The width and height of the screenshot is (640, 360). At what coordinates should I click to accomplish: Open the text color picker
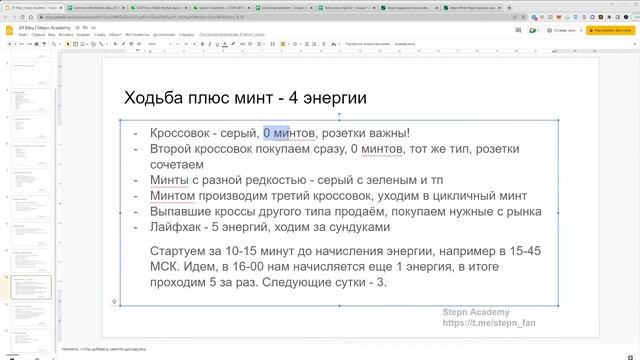225,44
